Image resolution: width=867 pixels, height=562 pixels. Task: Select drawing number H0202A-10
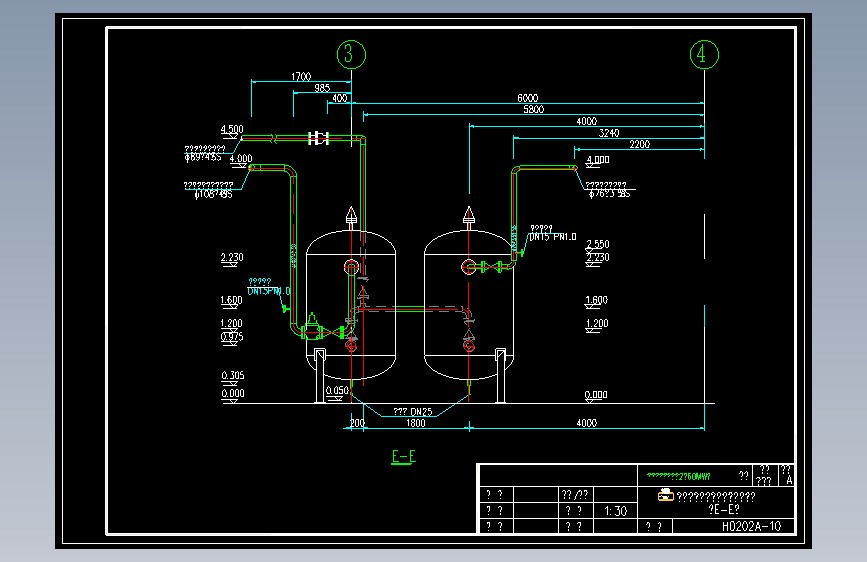[751, 527]
